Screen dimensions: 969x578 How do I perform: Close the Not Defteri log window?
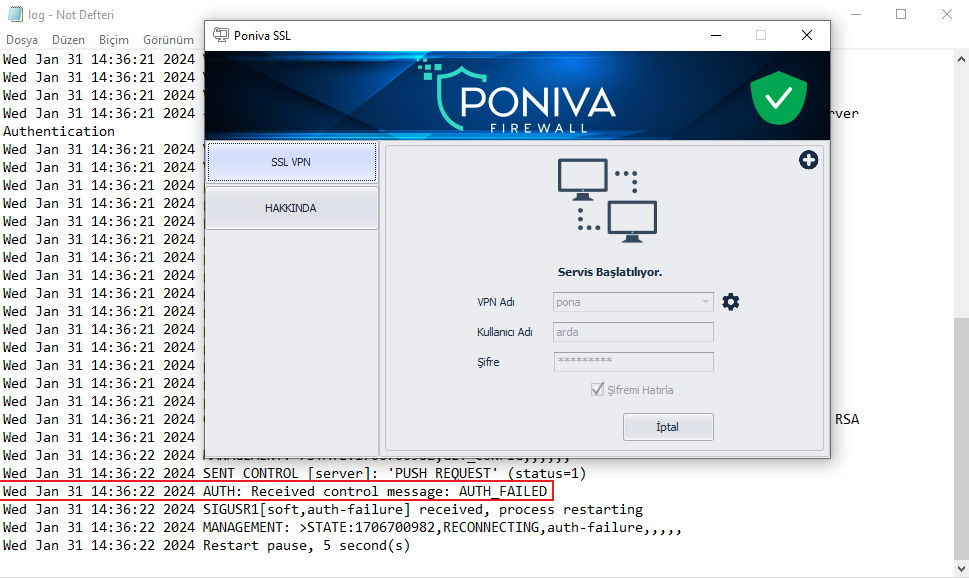[x=947, y=14]
